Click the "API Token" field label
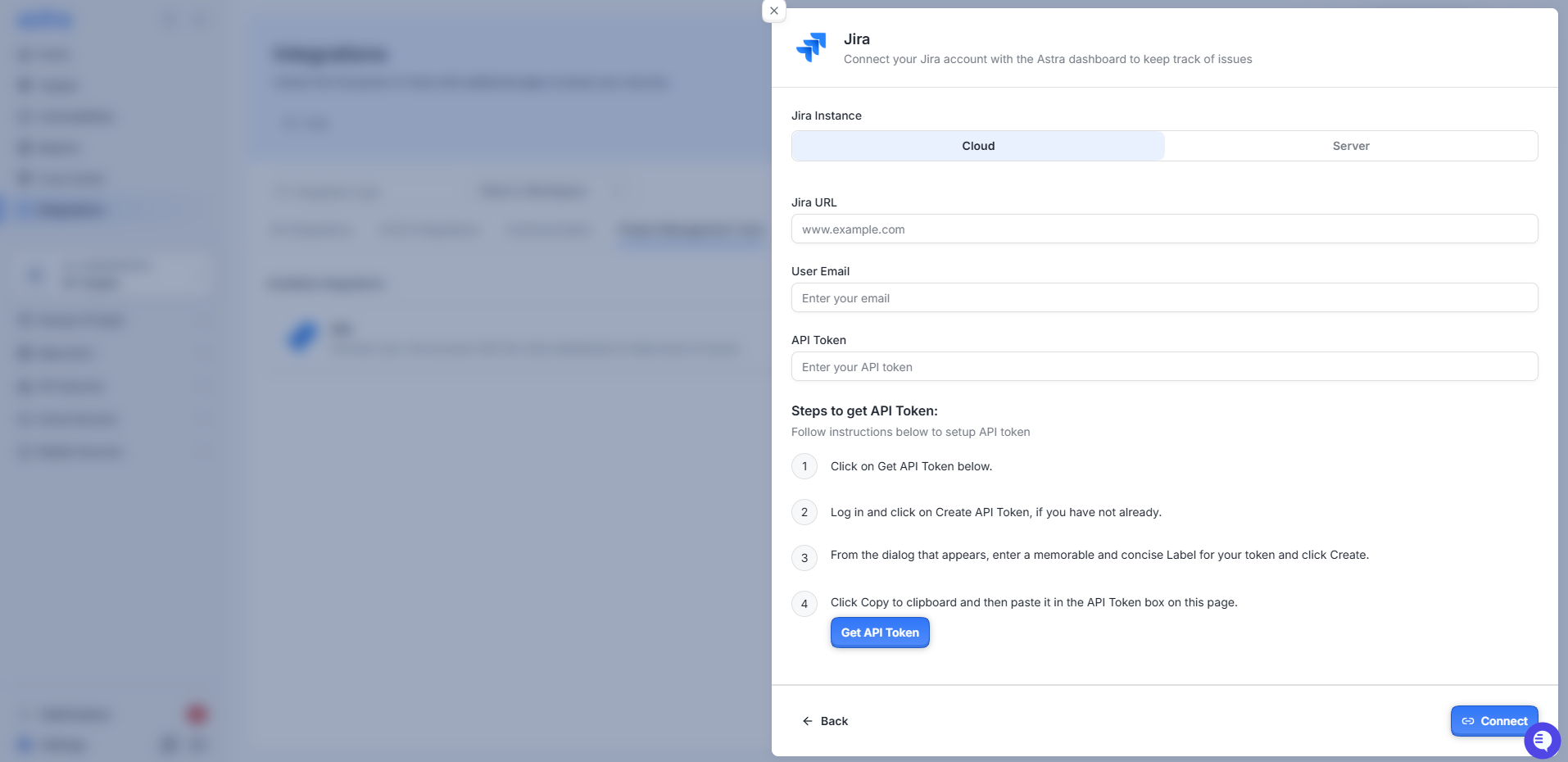The width and height of the screenshot is (1568, 762). pos(818,340)
